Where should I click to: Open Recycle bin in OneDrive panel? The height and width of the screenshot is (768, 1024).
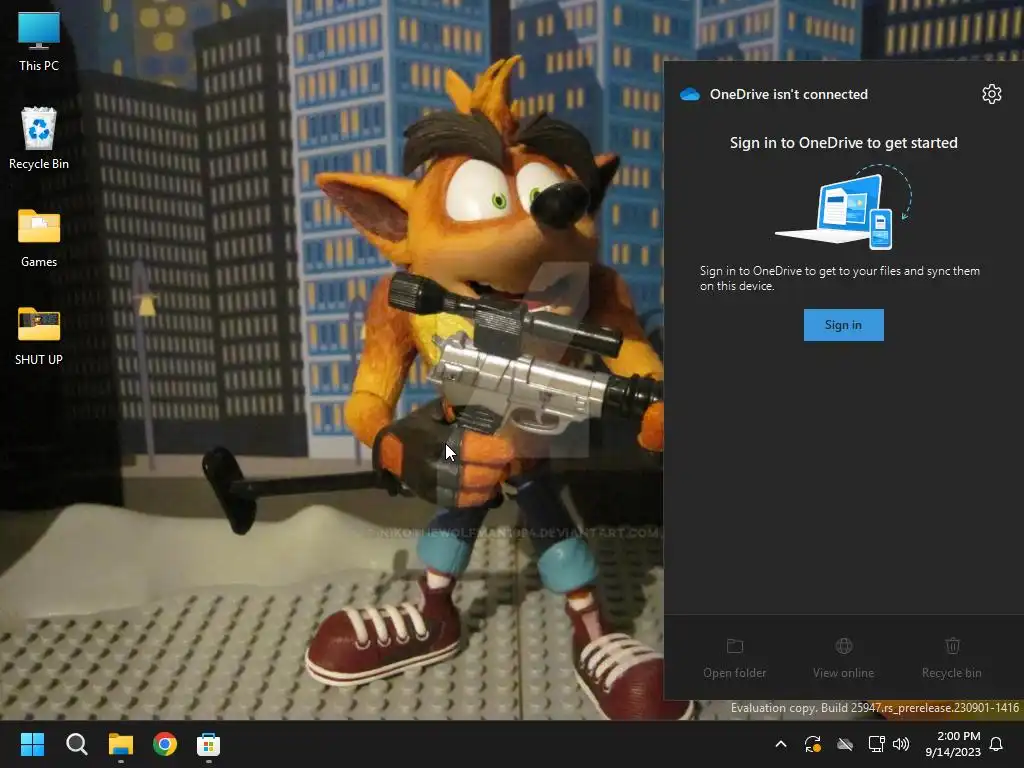tap(952, 659)
